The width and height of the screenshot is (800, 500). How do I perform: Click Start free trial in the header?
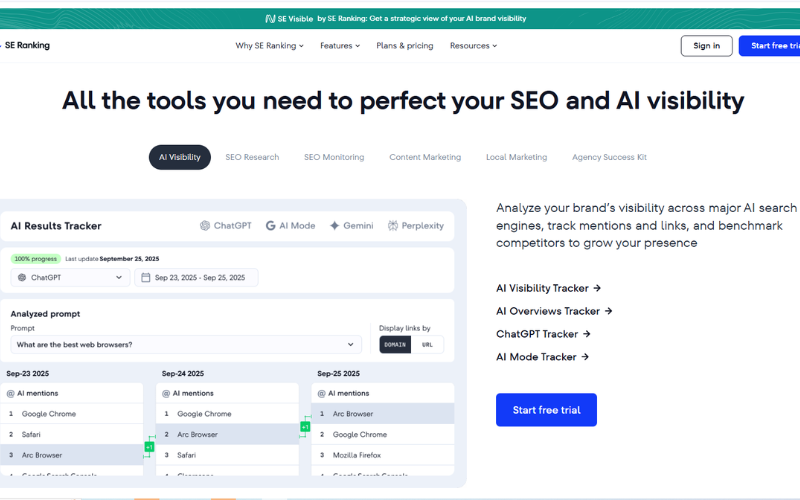pyautogui.click(x=770, y=46)
